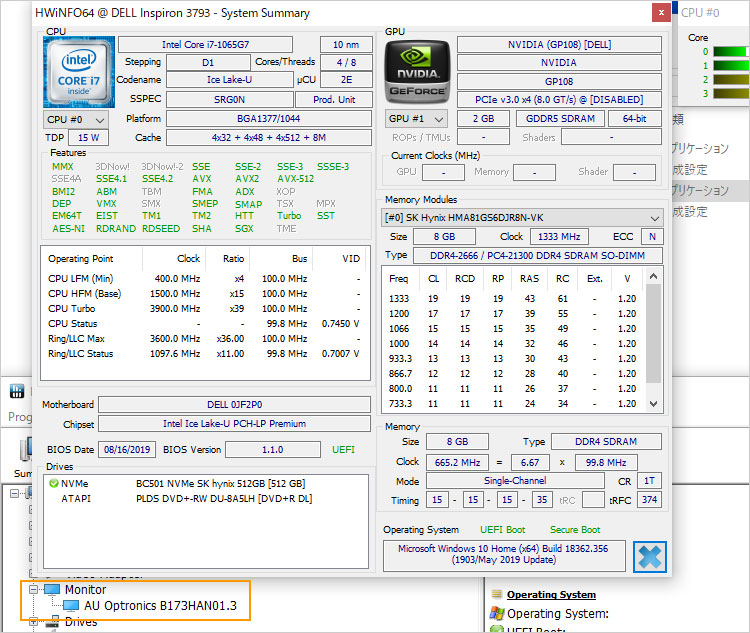Screen dimensions: 750x633
Task: Close the System Summary window
Action: (x=661, y=13)
